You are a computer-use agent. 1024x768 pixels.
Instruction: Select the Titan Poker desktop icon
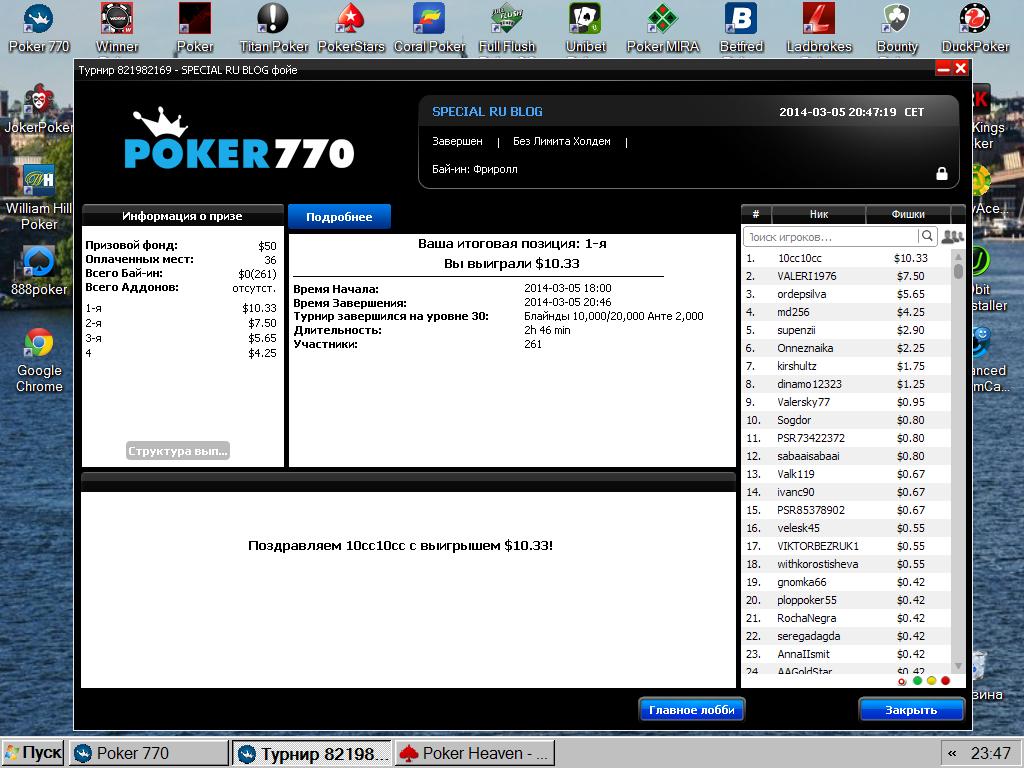[274, 27]
